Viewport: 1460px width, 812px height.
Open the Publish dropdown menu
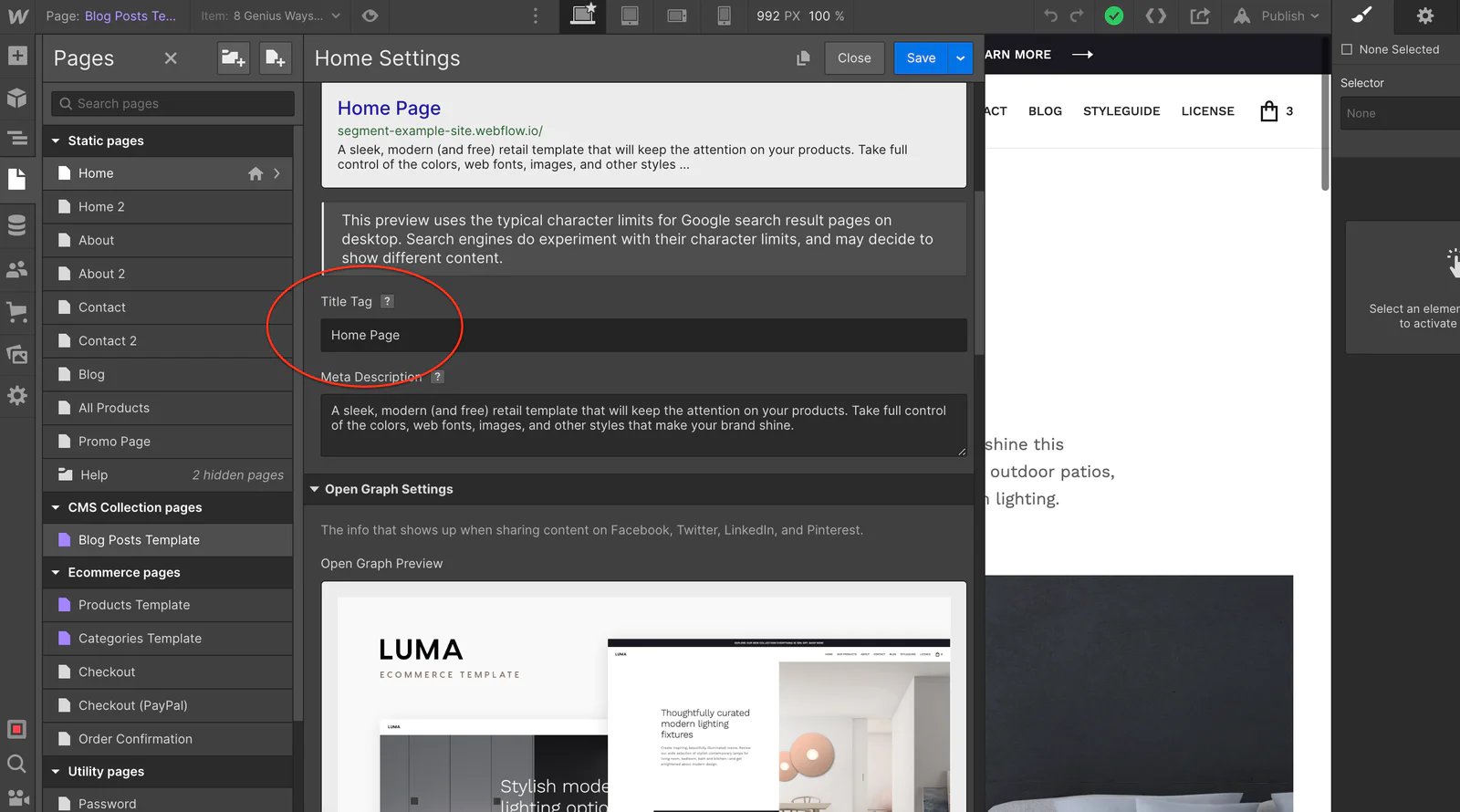(1290, 16)
